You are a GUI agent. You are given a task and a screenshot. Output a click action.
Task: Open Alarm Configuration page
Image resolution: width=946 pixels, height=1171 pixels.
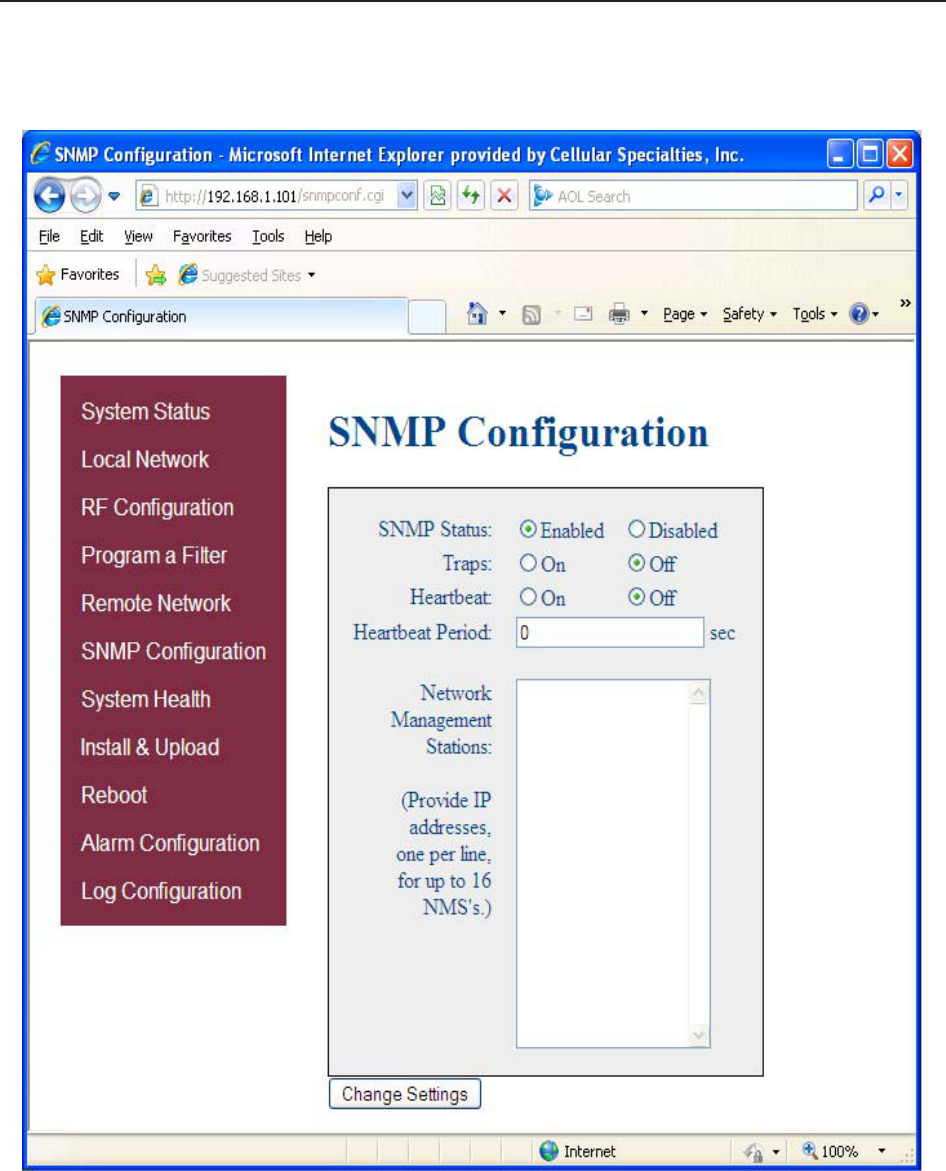pos(170,843)
